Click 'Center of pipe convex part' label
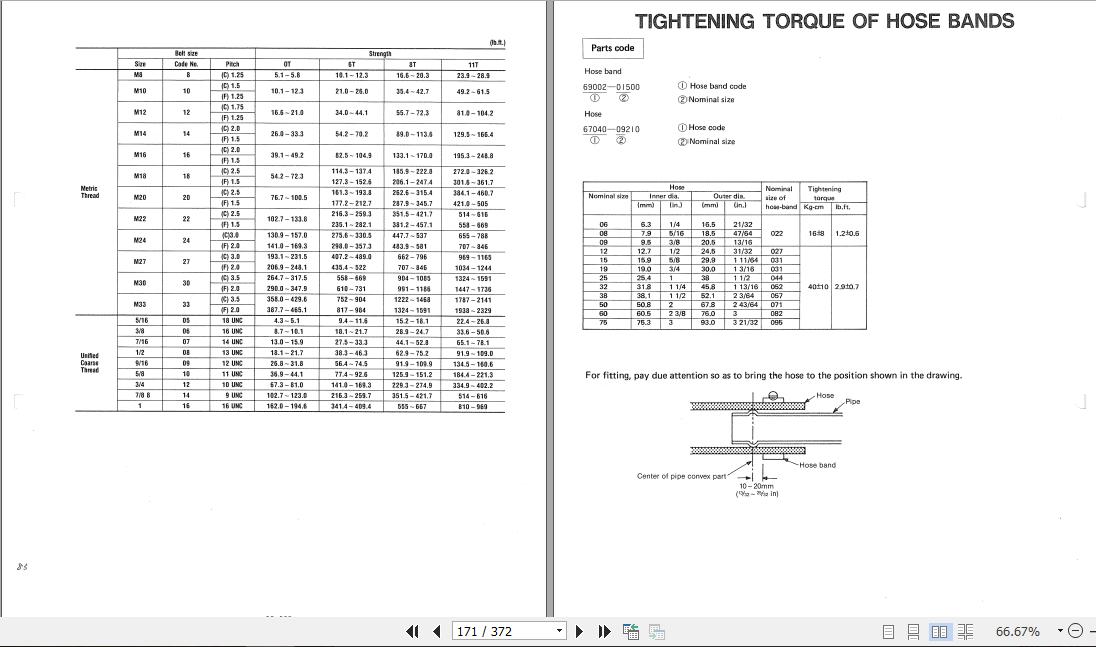 tap(682, 476)
